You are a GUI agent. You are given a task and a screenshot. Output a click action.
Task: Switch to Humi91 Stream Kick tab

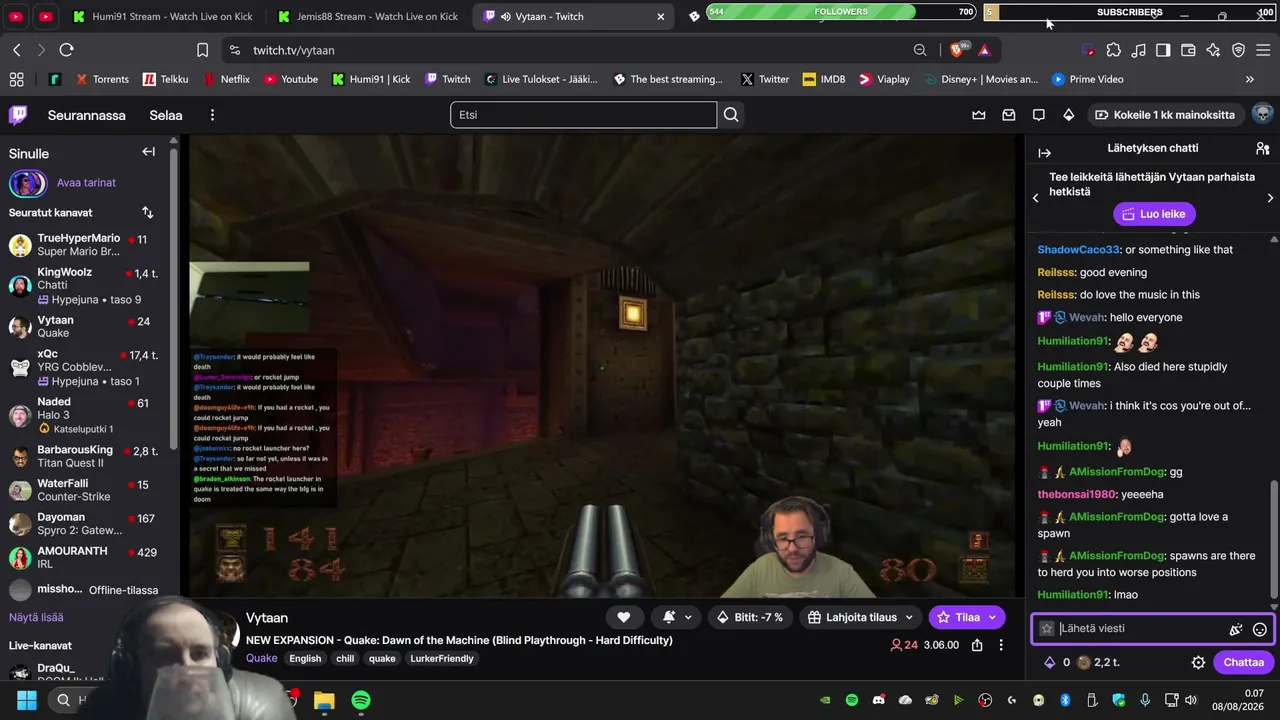click(x=162, y=16)
